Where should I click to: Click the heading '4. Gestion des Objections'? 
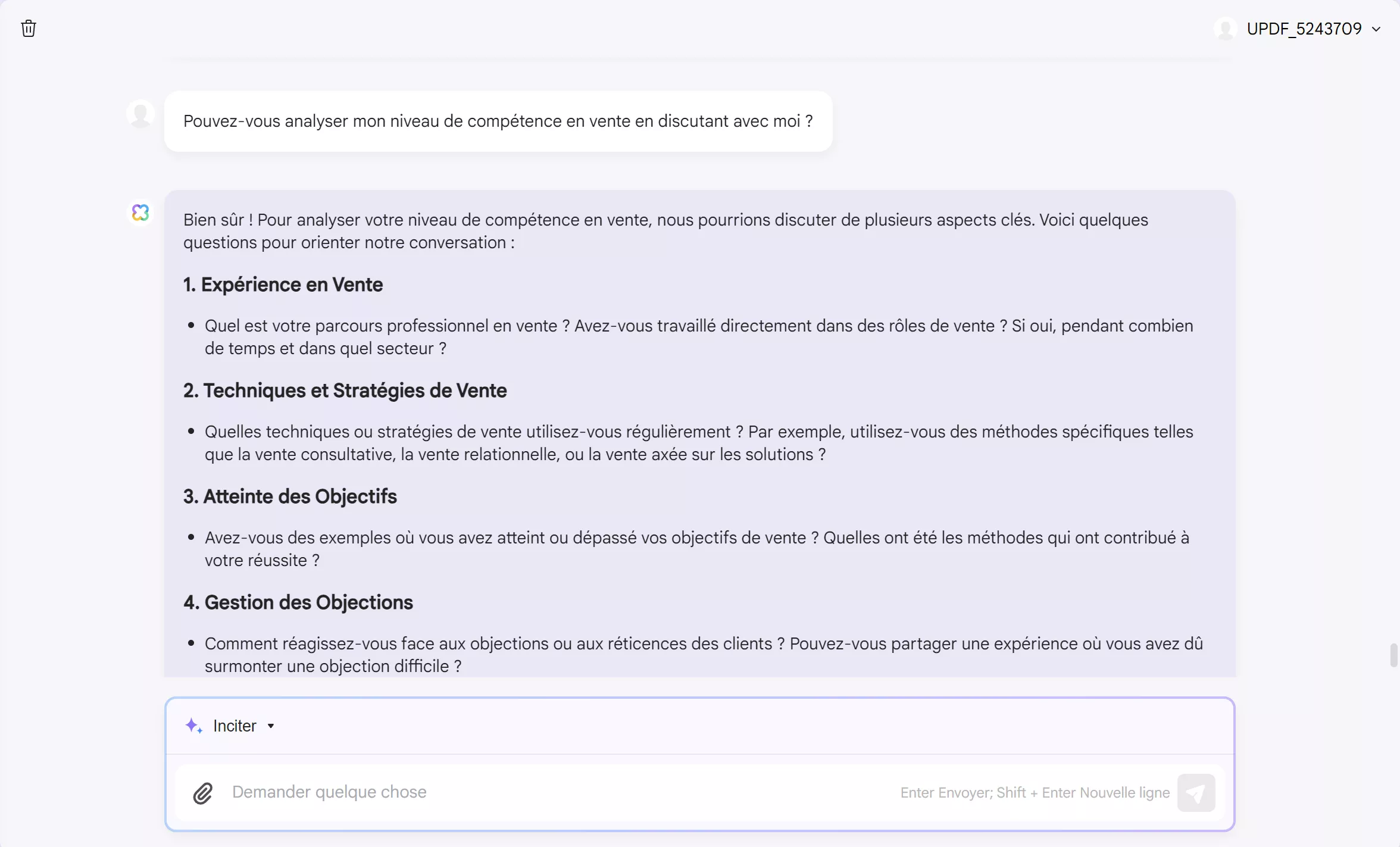[x=296, y=602]
